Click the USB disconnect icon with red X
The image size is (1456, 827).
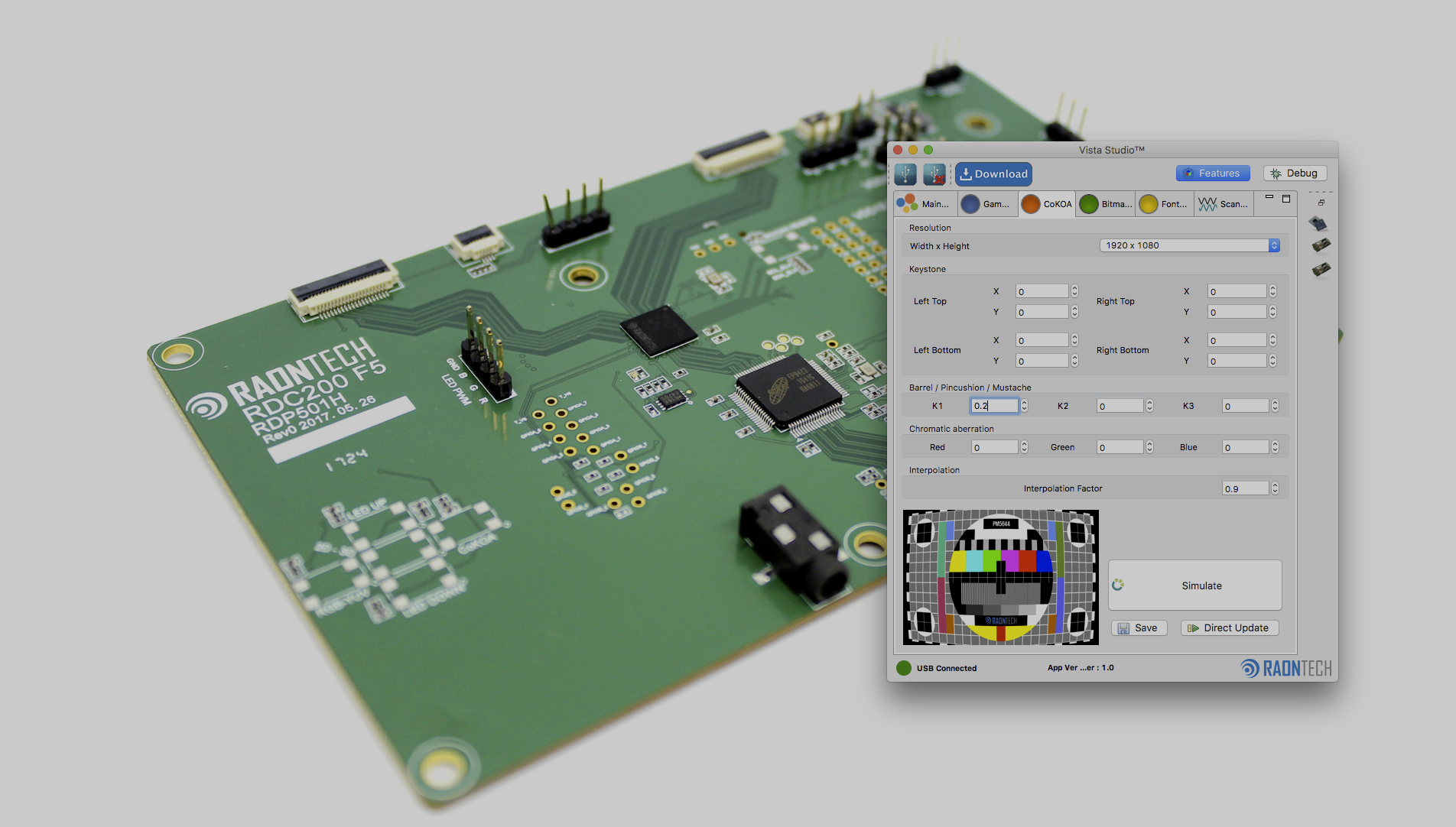tap(934, 174)
